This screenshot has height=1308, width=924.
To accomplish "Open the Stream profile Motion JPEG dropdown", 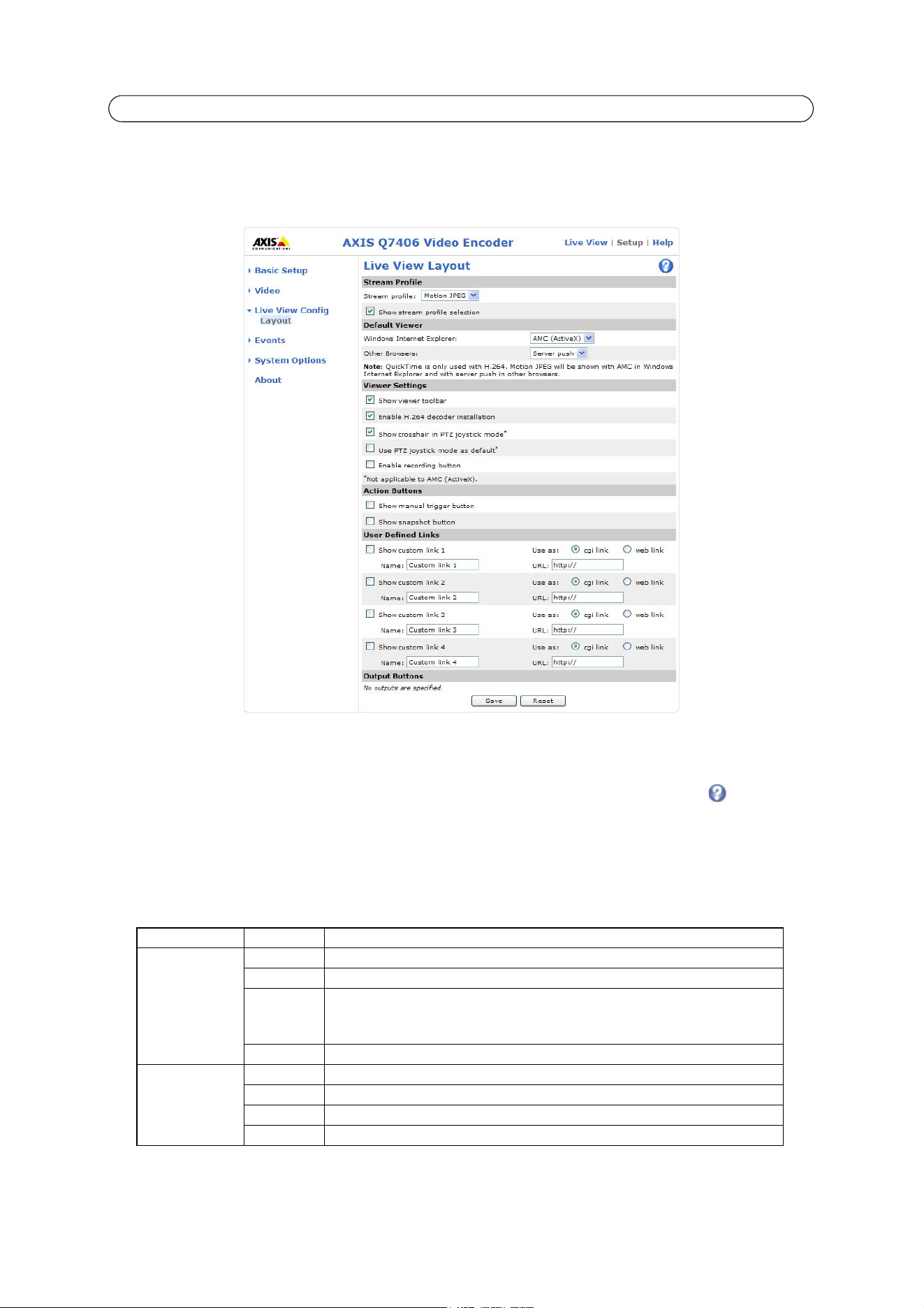I will (450, 296).
